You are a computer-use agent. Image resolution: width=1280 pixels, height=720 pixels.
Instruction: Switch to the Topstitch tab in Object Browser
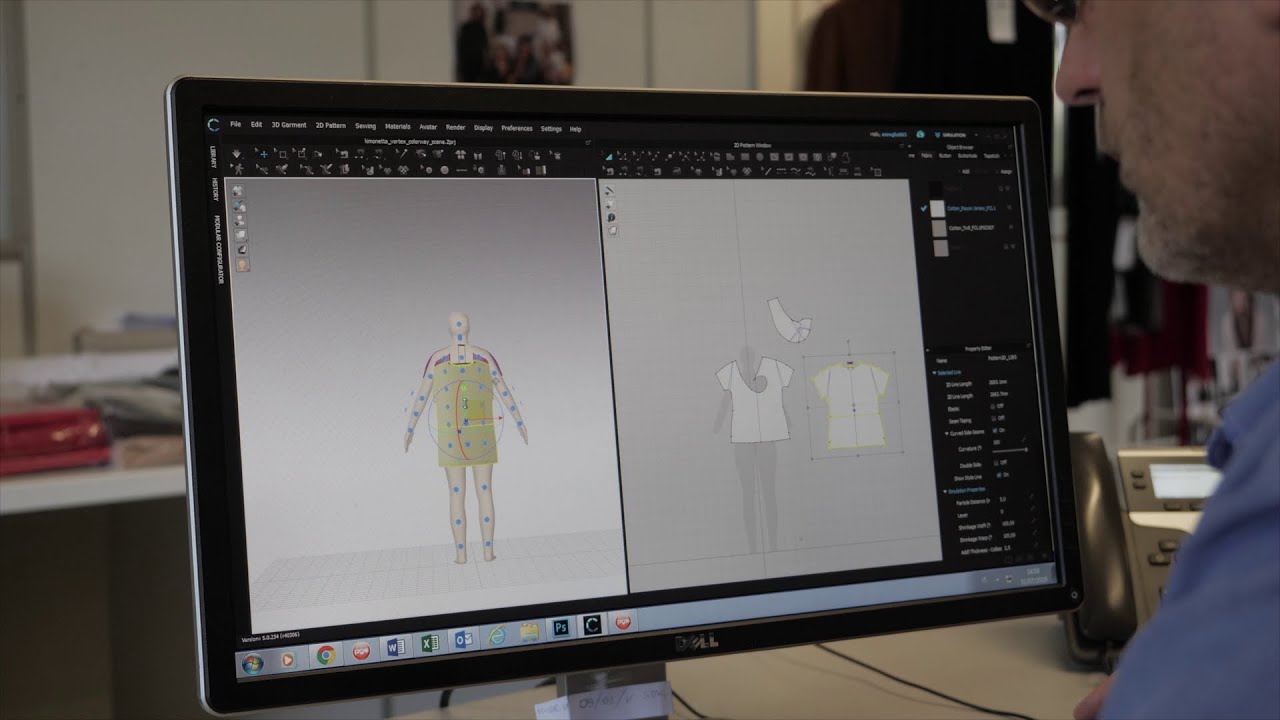[992, 156]
